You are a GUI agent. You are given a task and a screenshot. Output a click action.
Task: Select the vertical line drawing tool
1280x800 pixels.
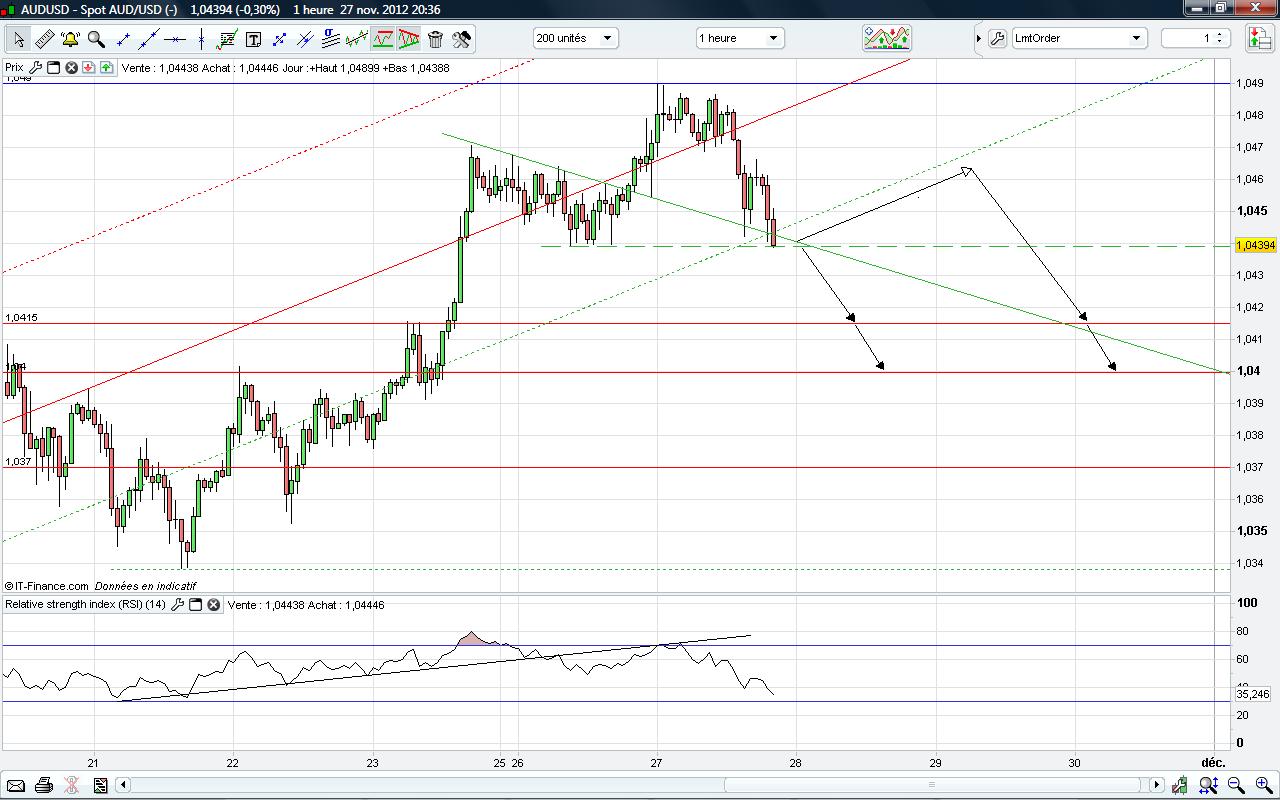coord(201,39)
